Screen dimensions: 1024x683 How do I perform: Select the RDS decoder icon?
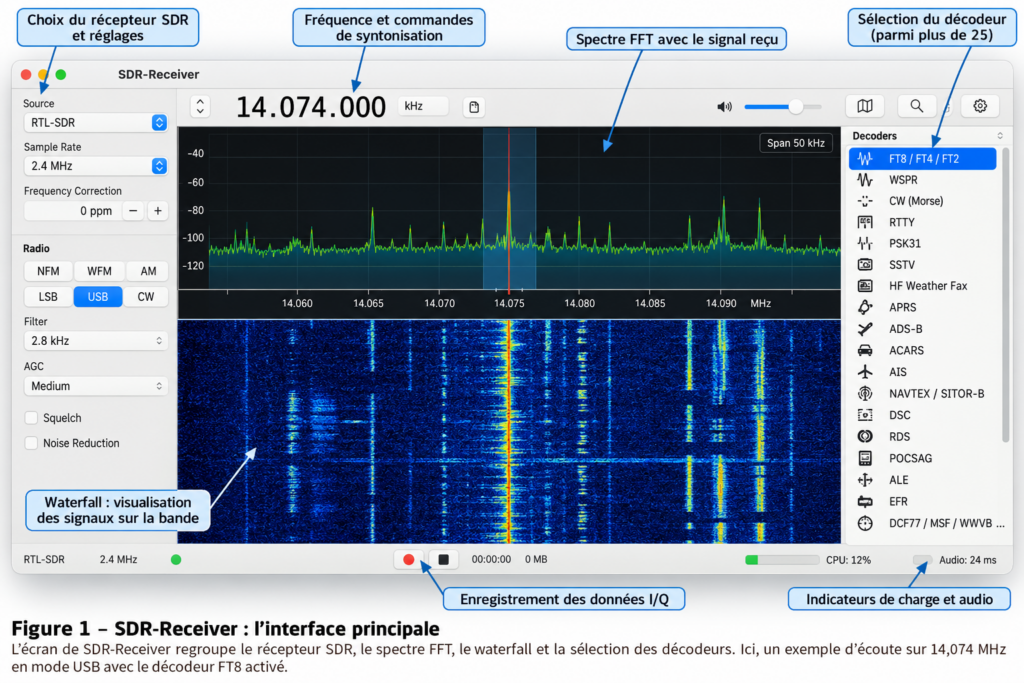865,436
